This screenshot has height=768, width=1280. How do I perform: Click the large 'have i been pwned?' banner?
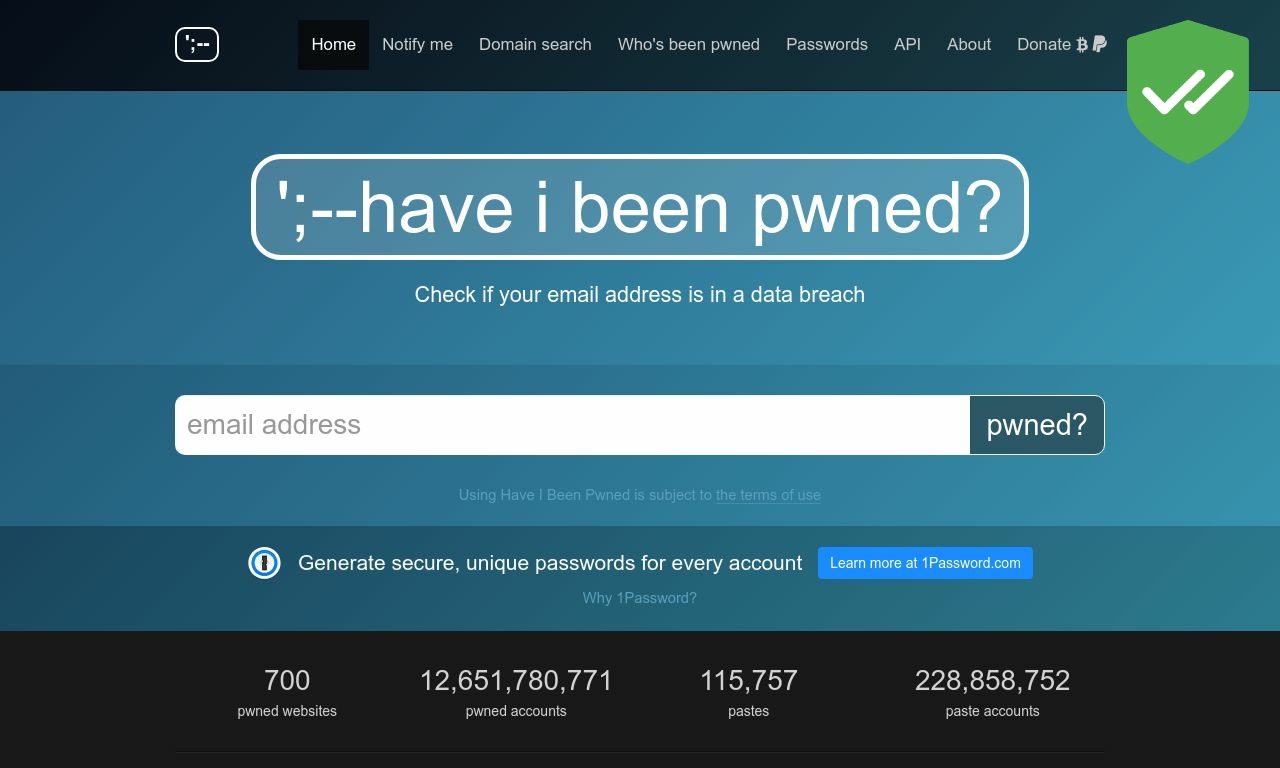pyautogui.click(x=640, y=207)
